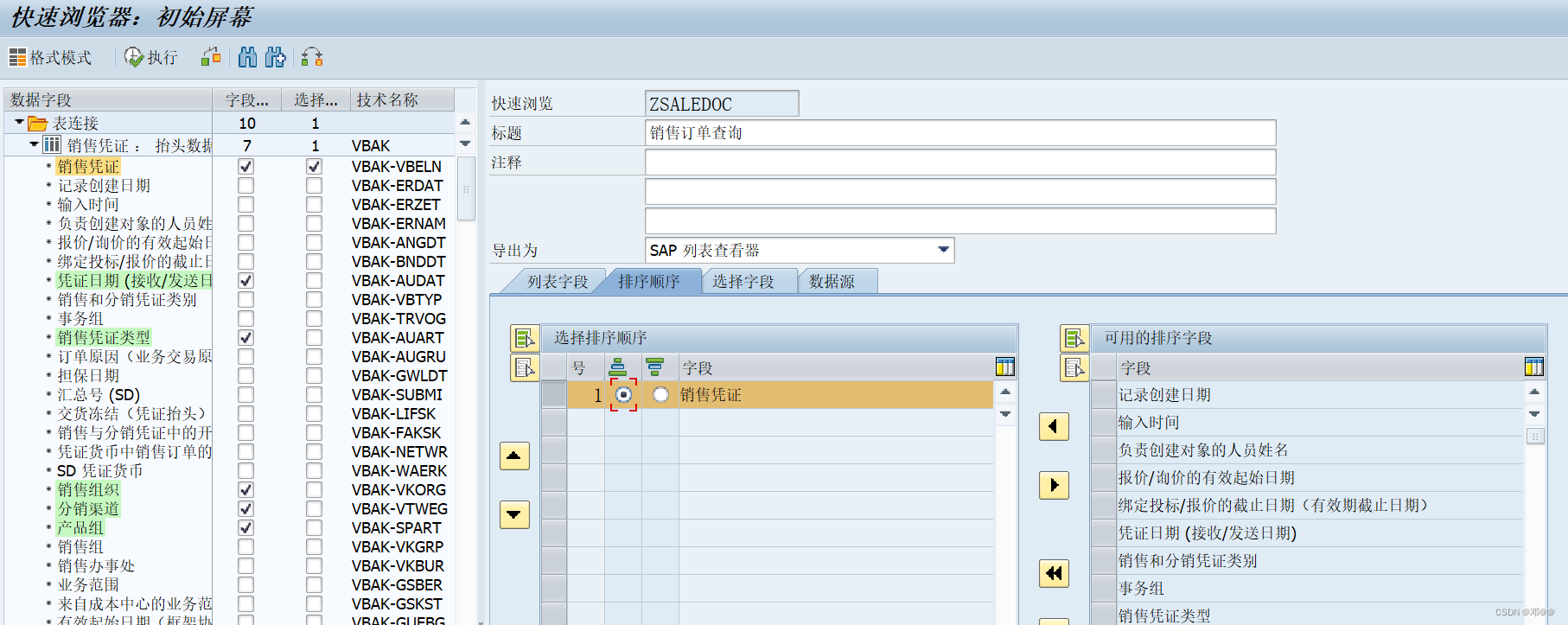Click data fields tree vertical scrollbar thumb
This screenshot has width=1568, height=625.
[x=466, y=188]
